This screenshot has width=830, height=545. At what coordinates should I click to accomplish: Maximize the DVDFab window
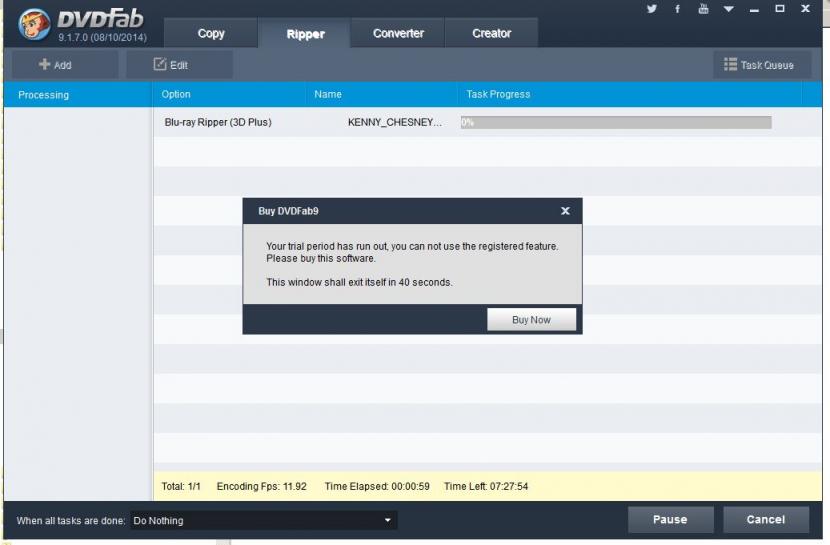(780, 8)
